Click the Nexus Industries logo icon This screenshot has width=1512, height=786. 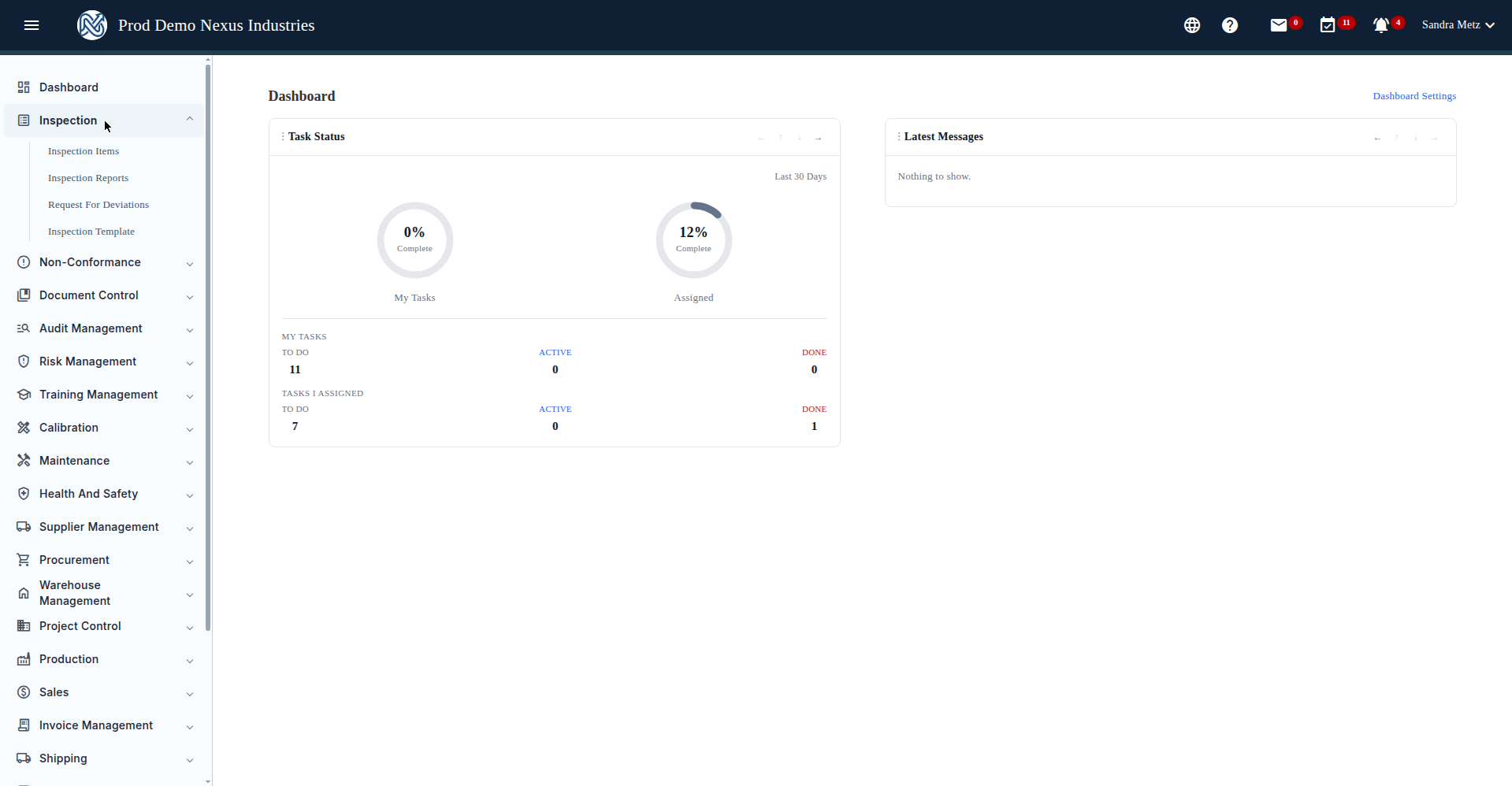click(x=92, y=25)
